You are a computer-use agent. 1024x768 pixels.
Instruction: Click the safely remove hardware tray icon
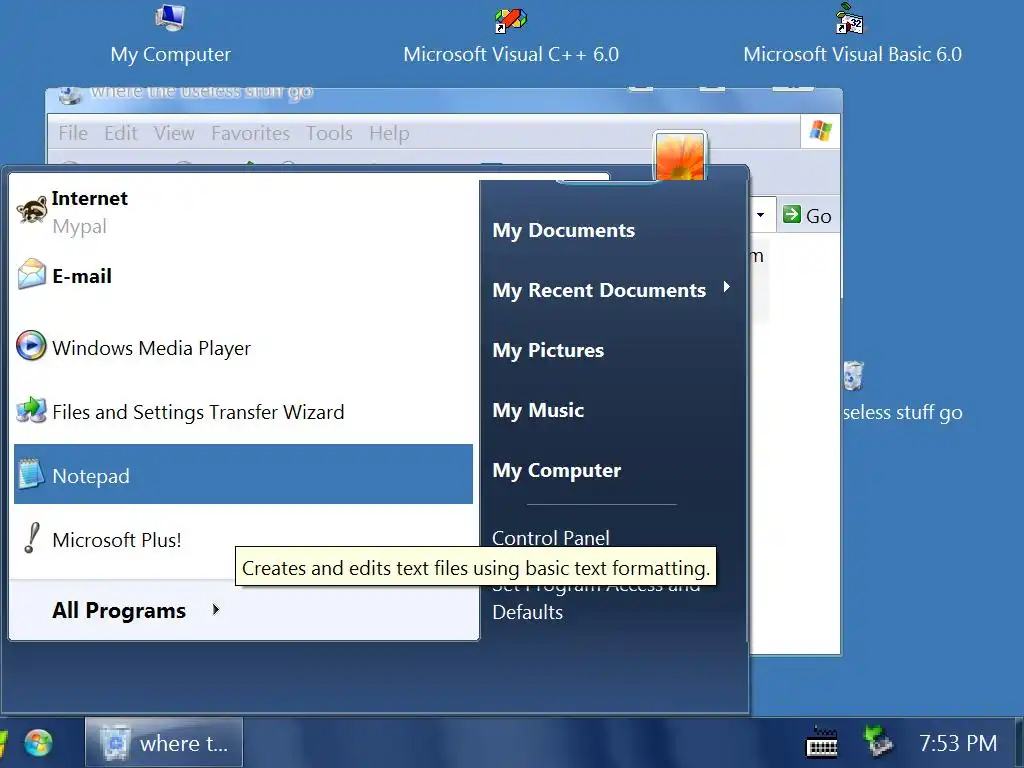click(x=878, y=741)
